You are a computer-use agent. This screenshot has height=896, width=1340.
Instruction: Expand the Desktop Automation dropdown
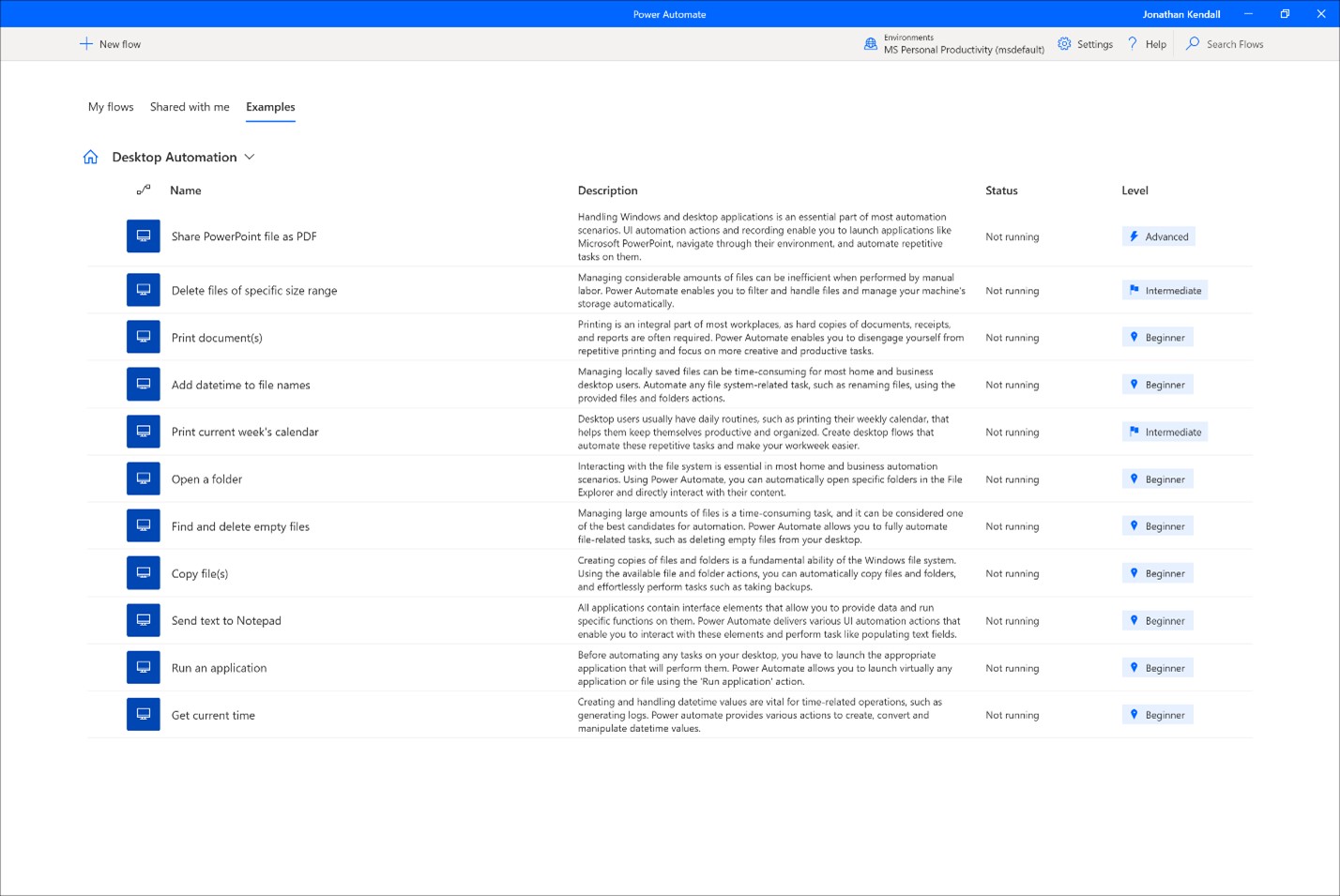tap(249, 157)
